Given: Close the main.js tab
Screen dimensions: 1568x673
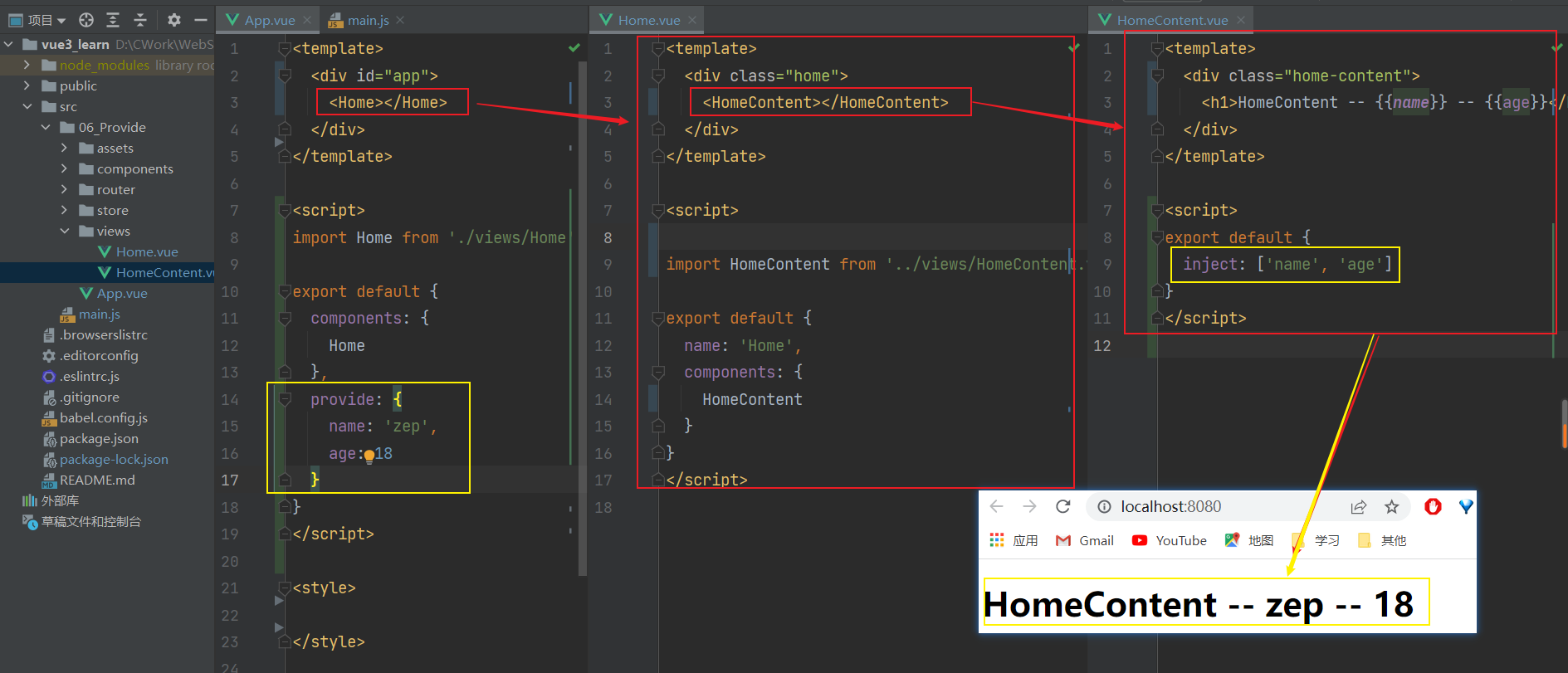Looking at the screenshot, I should tap(400, 20).
